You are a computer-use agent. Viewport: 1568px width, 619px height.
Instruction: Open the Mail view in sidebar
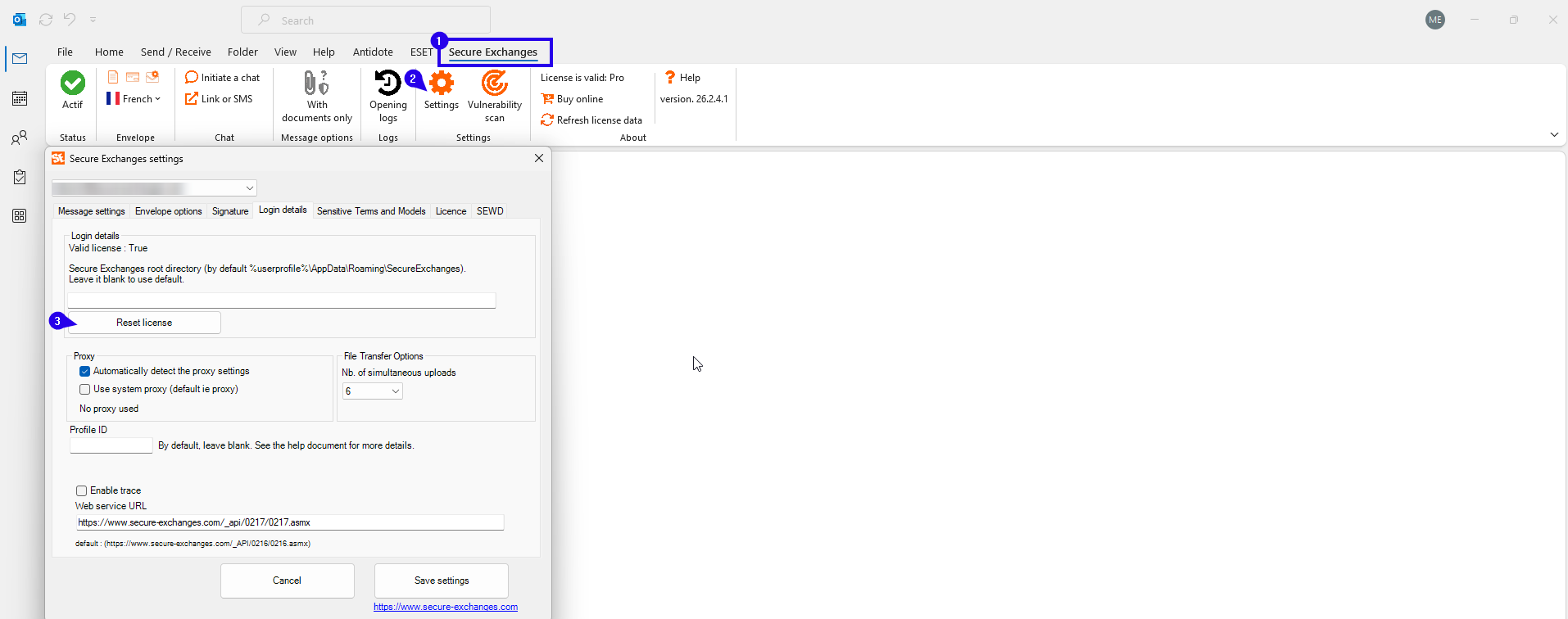point(20,59)
